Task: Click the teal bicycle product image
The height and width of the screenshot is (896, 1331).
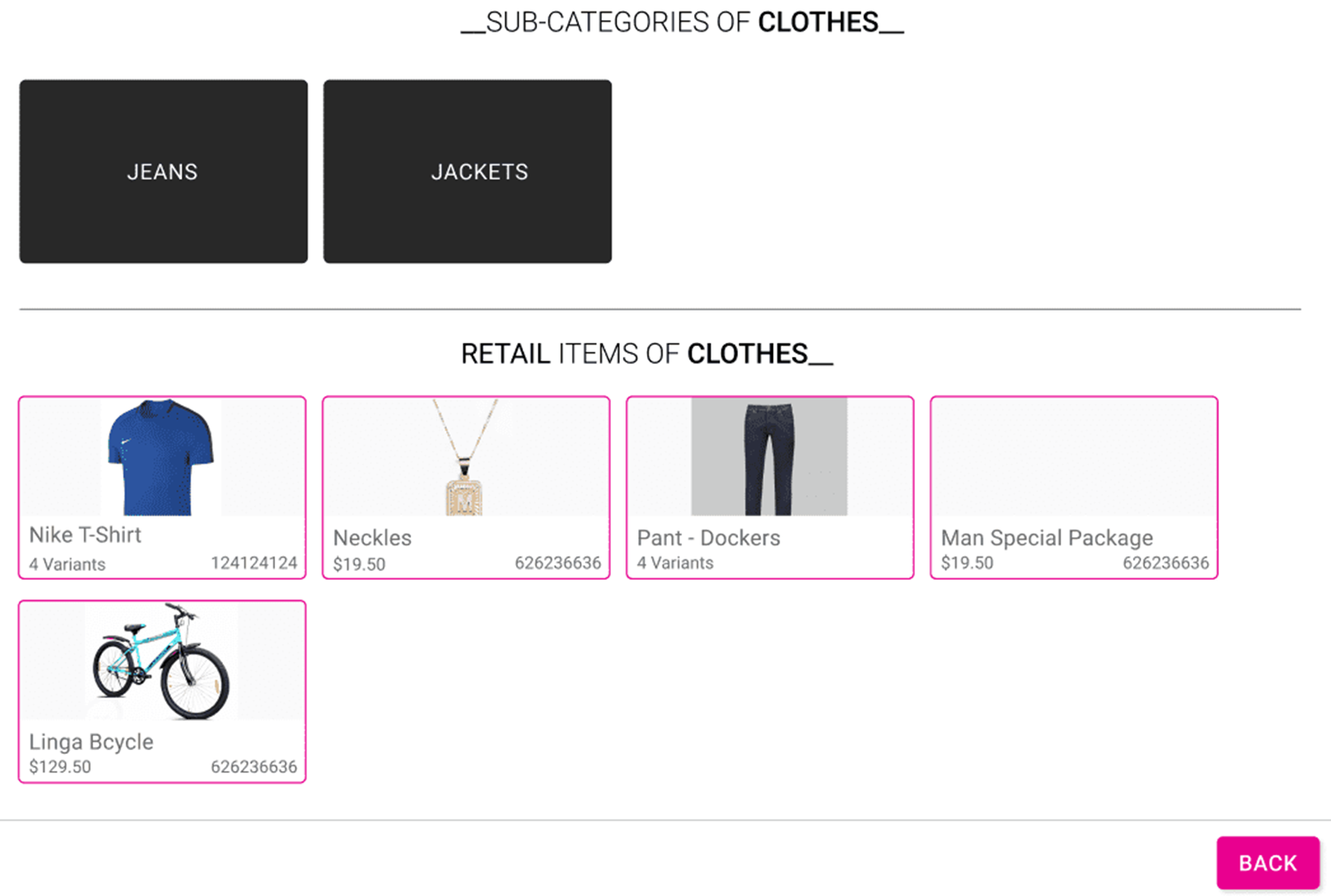Action: (x=161, y=662)
